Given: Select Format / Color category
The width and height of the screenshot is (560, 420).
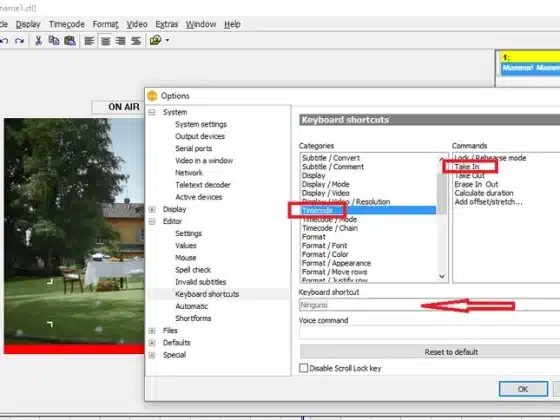Looking at the screenshot, I should tap(325, 254).
